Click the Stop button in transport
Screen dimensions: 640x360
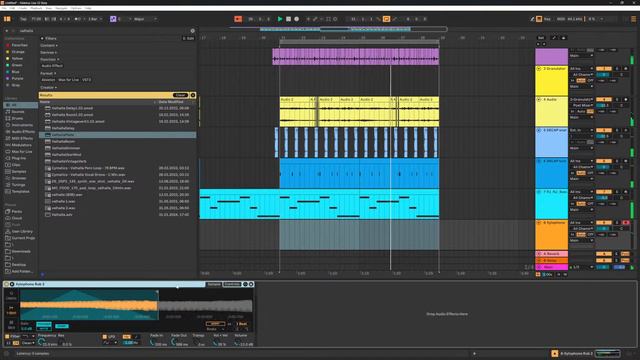click(288, 19)
